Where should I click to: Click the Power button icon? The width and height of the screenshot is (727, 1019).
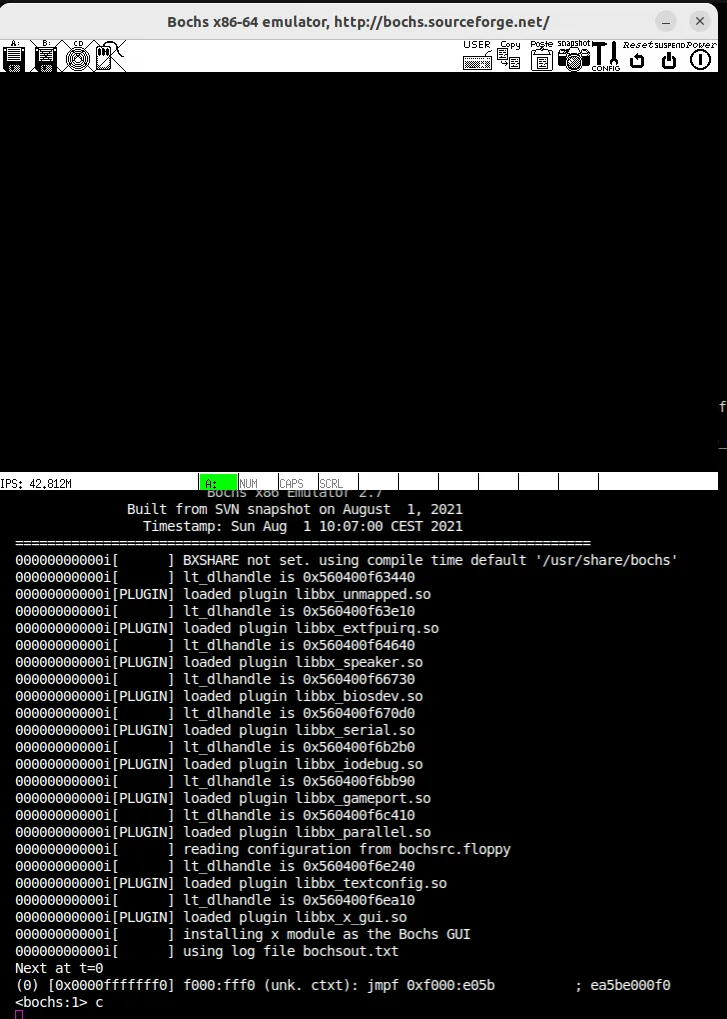700,56
